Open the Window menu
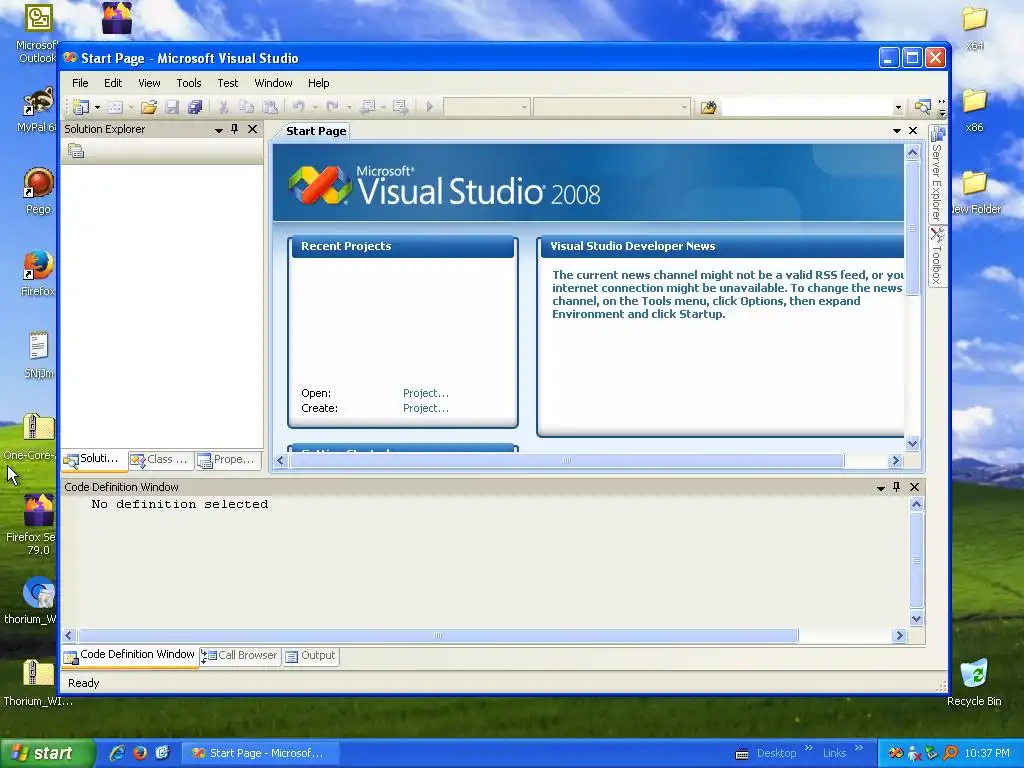Screen dimensions: 1024x768 pyautogui.click(x=273, y=83)
